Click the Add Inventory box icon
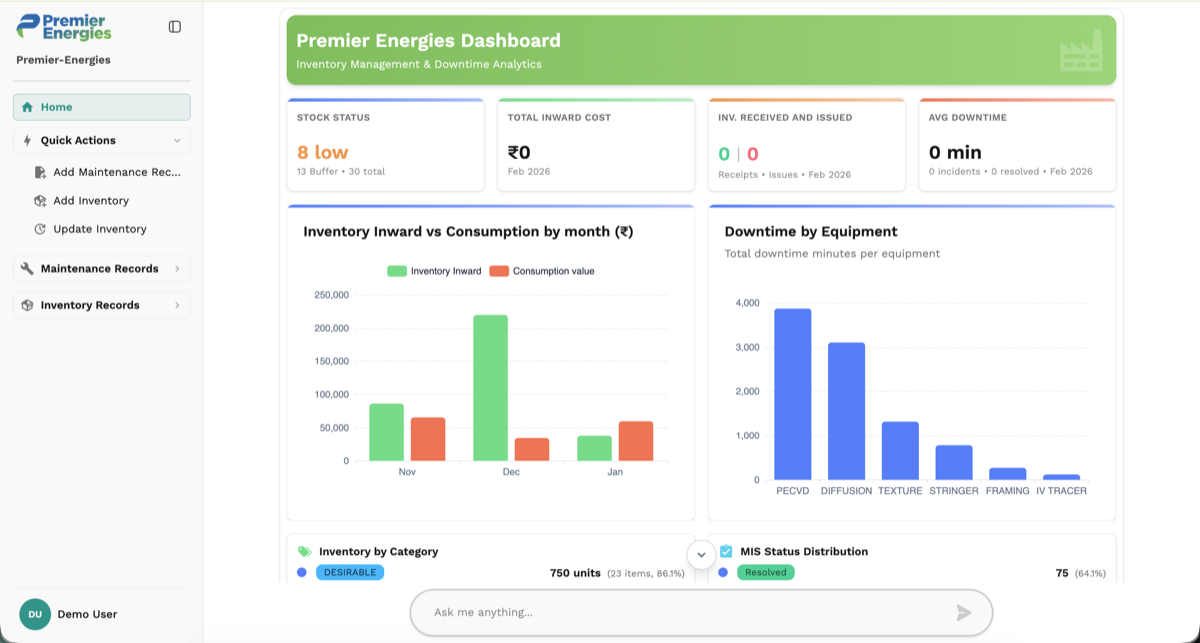1200x643 pixels. pos(40,201)
